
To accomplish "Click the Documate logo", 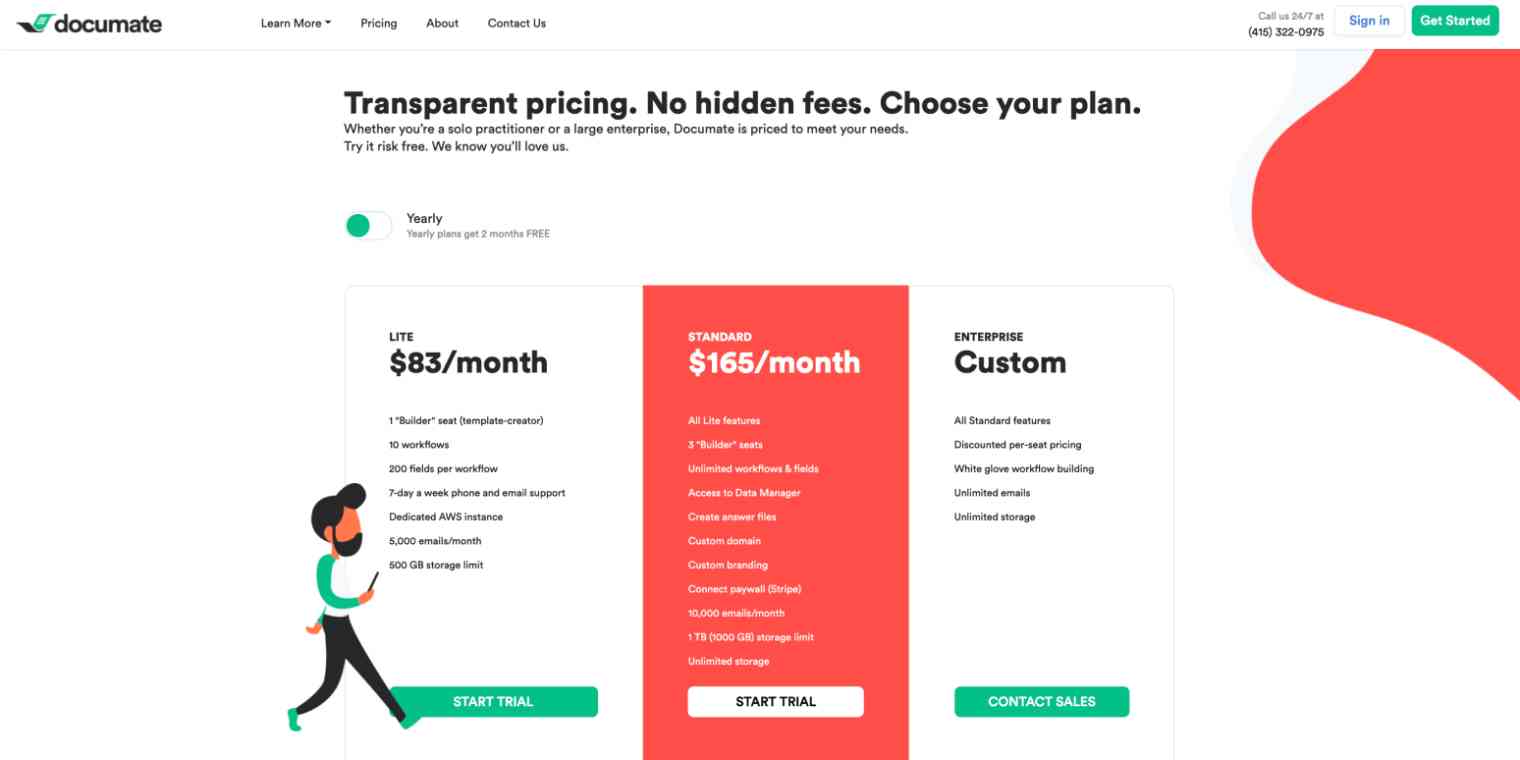I will tap(89, 23).
